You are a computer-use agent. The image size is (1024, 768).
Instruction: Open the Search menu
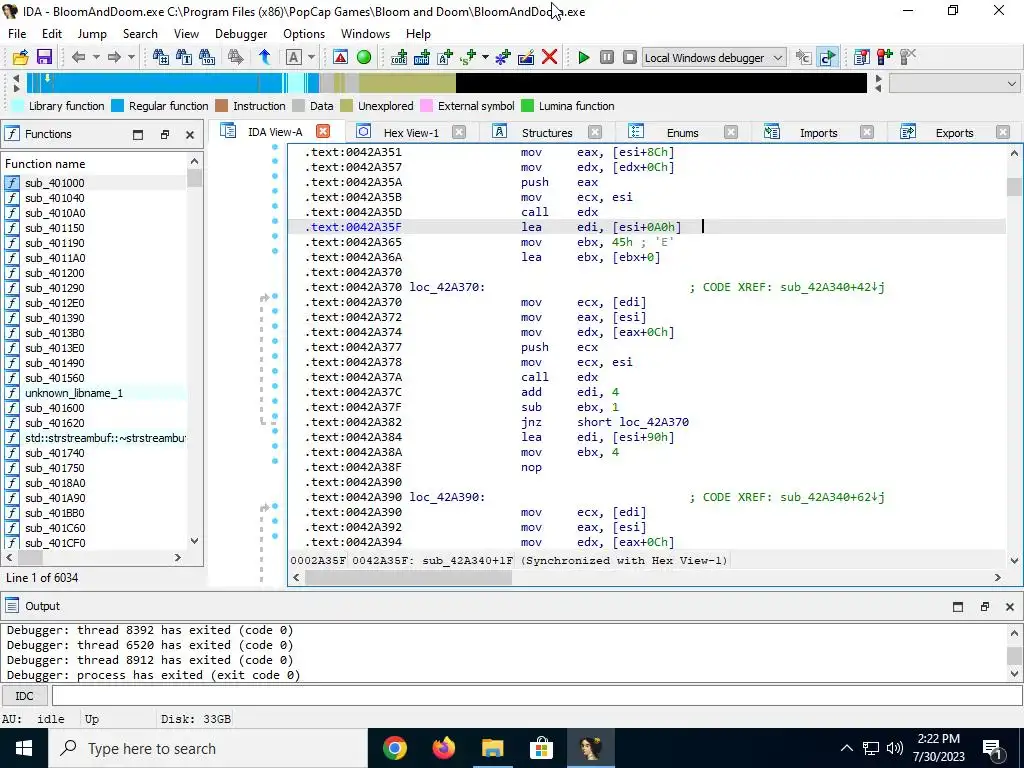coord(140,34)
